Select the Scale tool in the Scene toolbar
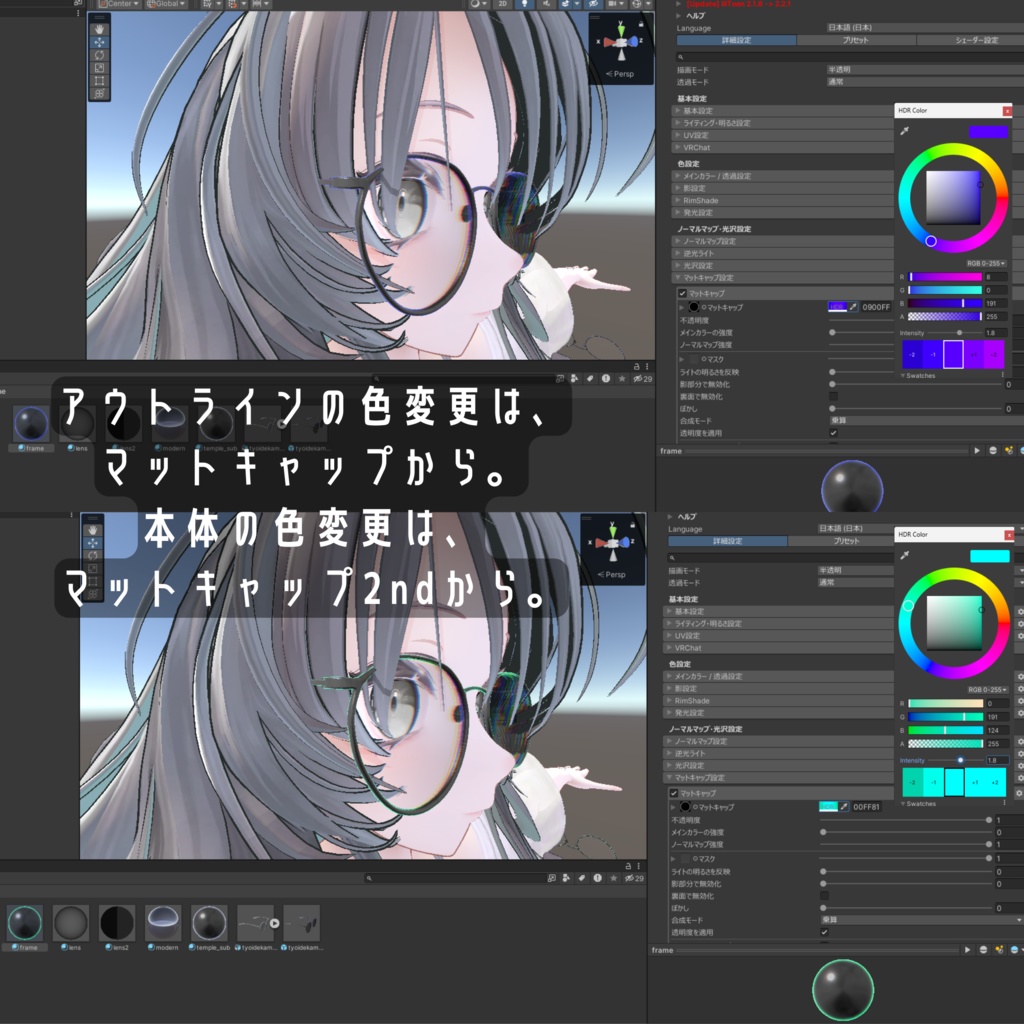1024x1024 pixels. tap(99, 67)
